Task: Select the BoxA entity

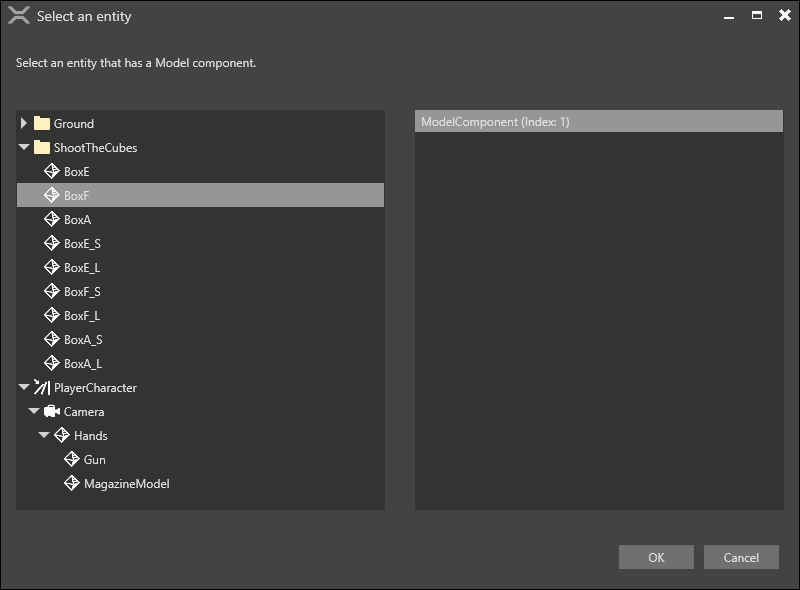Action: coord(77,220)
